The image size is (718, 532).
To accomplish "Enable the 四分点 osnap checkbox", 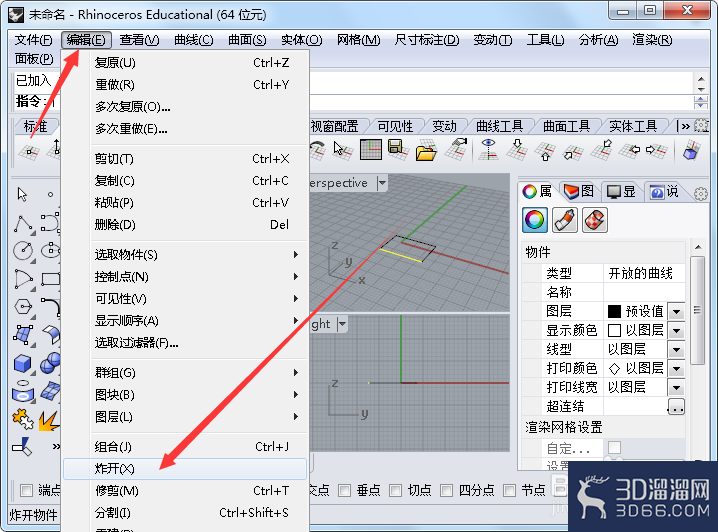I will tap(446, 491).
